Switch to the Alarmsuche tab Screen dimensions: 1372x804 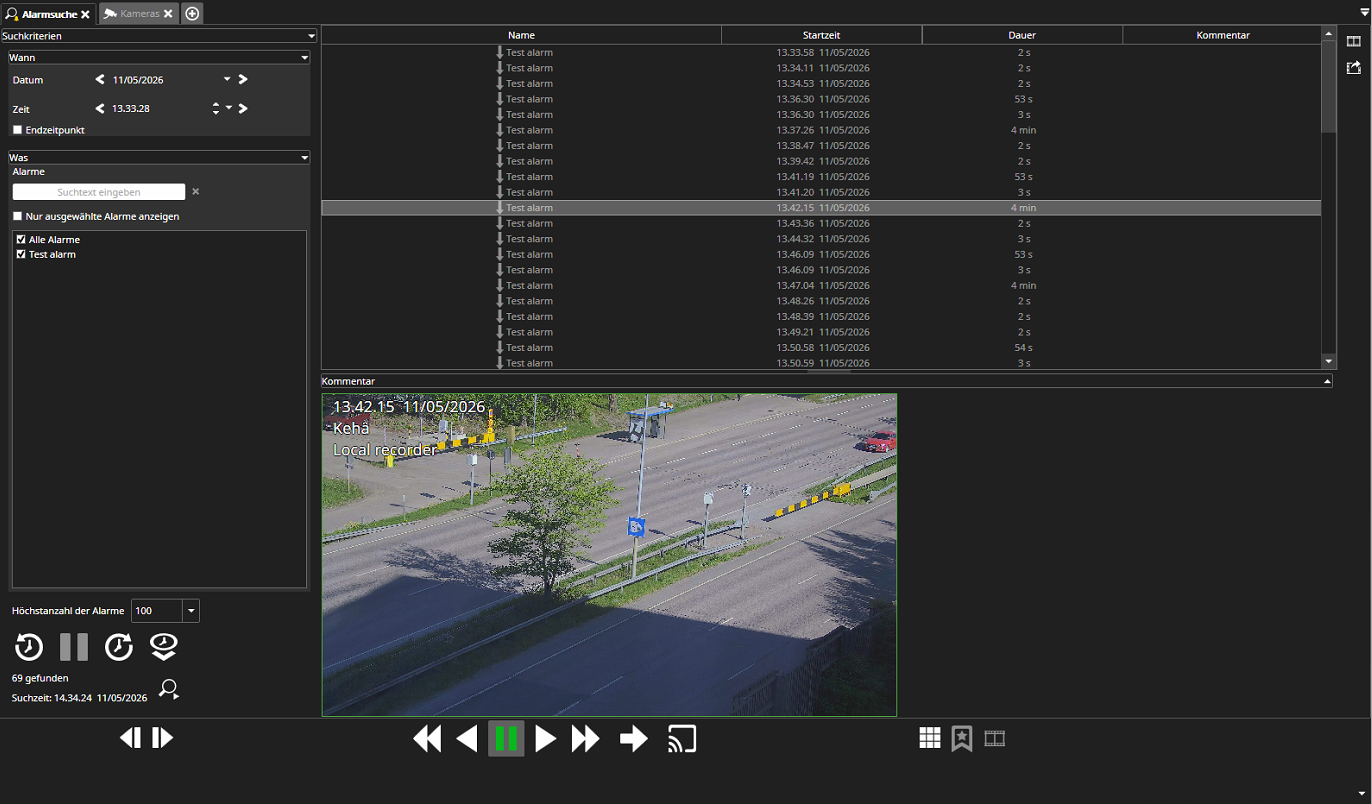(x=48, y=14)
